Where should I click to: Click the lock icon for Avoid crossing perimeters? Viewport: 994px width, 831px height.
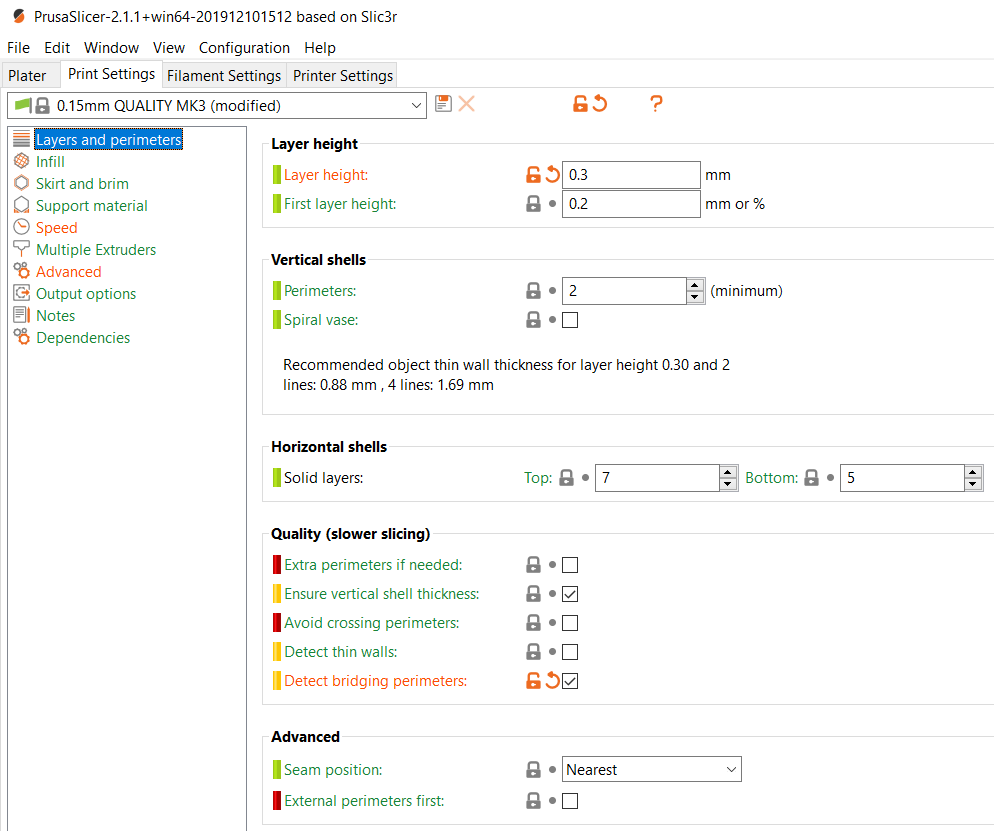[x=533, y=623]
